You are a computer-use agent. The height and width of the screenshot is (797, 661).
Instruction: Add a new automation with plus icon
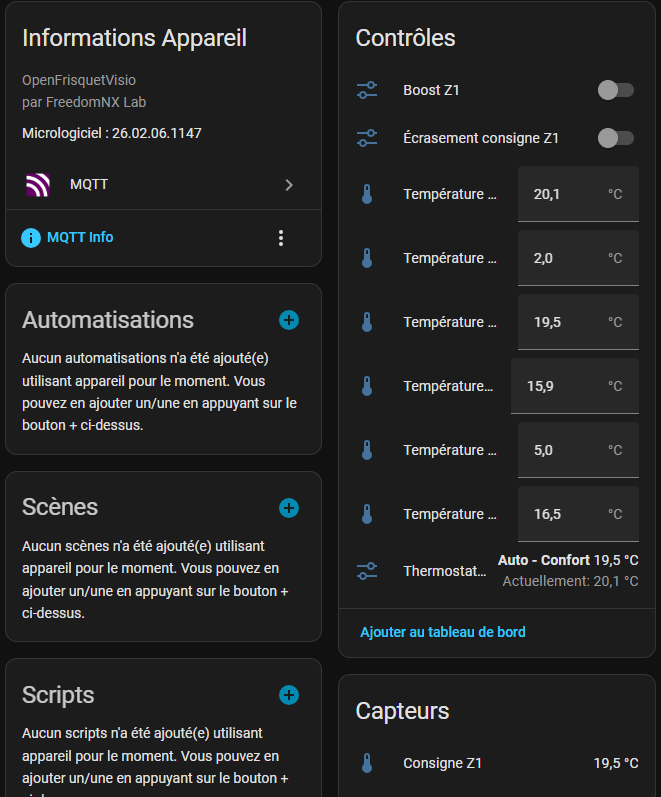click(x=289, y=320)
